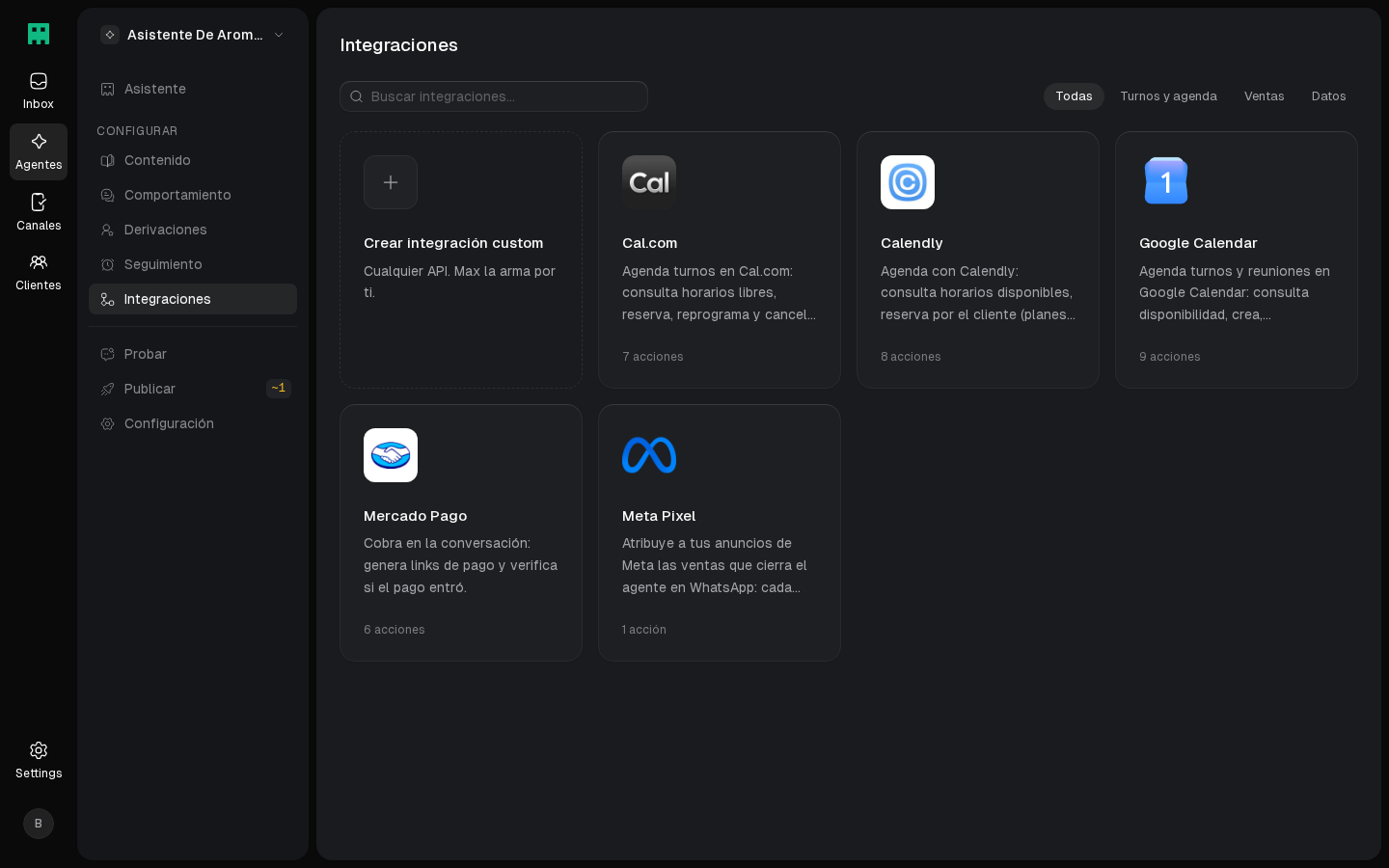Click the Derivaciones person icon
Image resolution: width=1389 pixels, height=868 pixels.
pyautogui.click(x=108, y=230)
